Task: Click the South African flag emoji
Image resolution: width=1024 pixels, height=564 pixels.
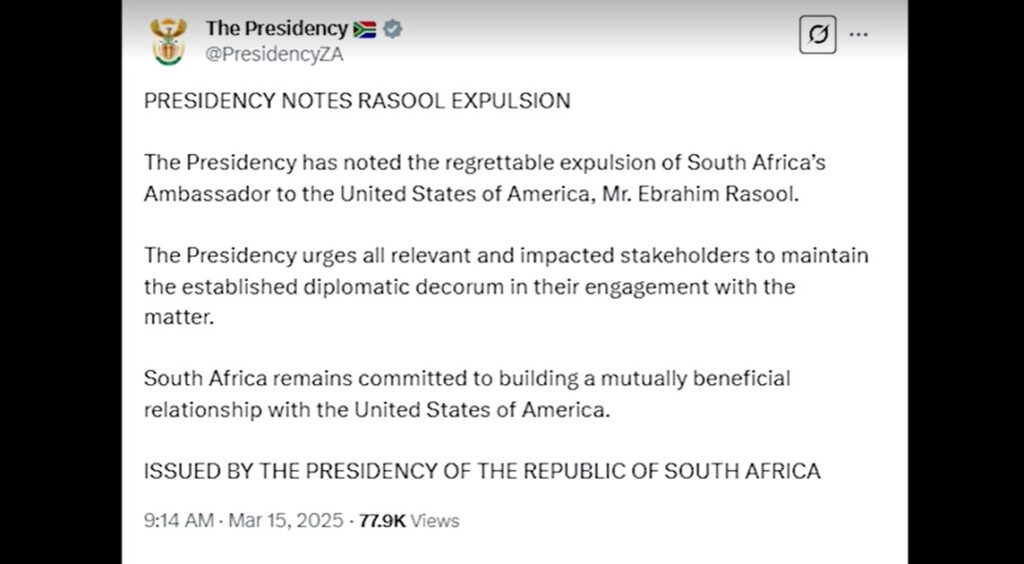Action: pyautogui.click(x=364, y=29)
